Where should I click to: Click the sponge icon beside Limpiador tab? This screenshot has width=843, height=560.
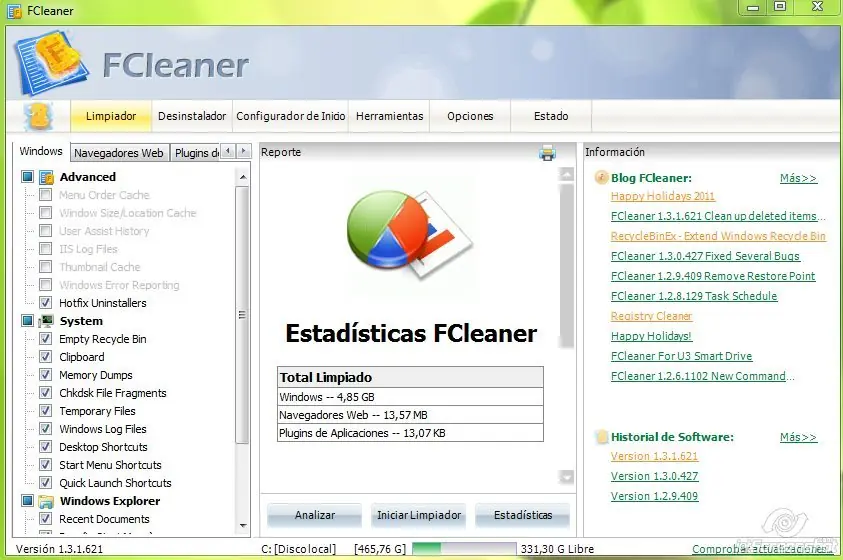[38, 116]
